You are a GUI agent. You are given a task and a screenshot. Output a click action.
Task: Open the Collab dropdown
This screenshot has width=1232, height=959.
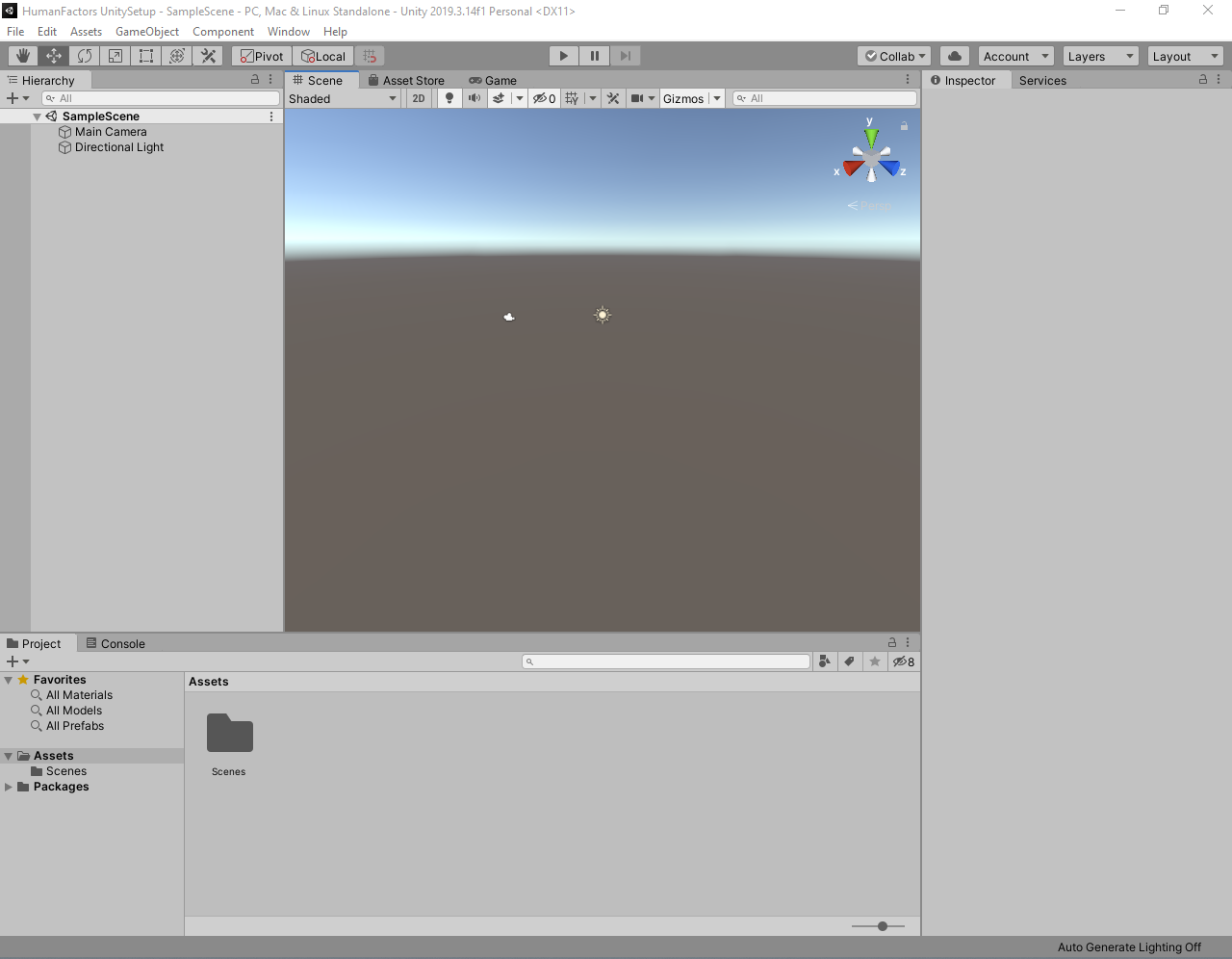pos(894,56)
